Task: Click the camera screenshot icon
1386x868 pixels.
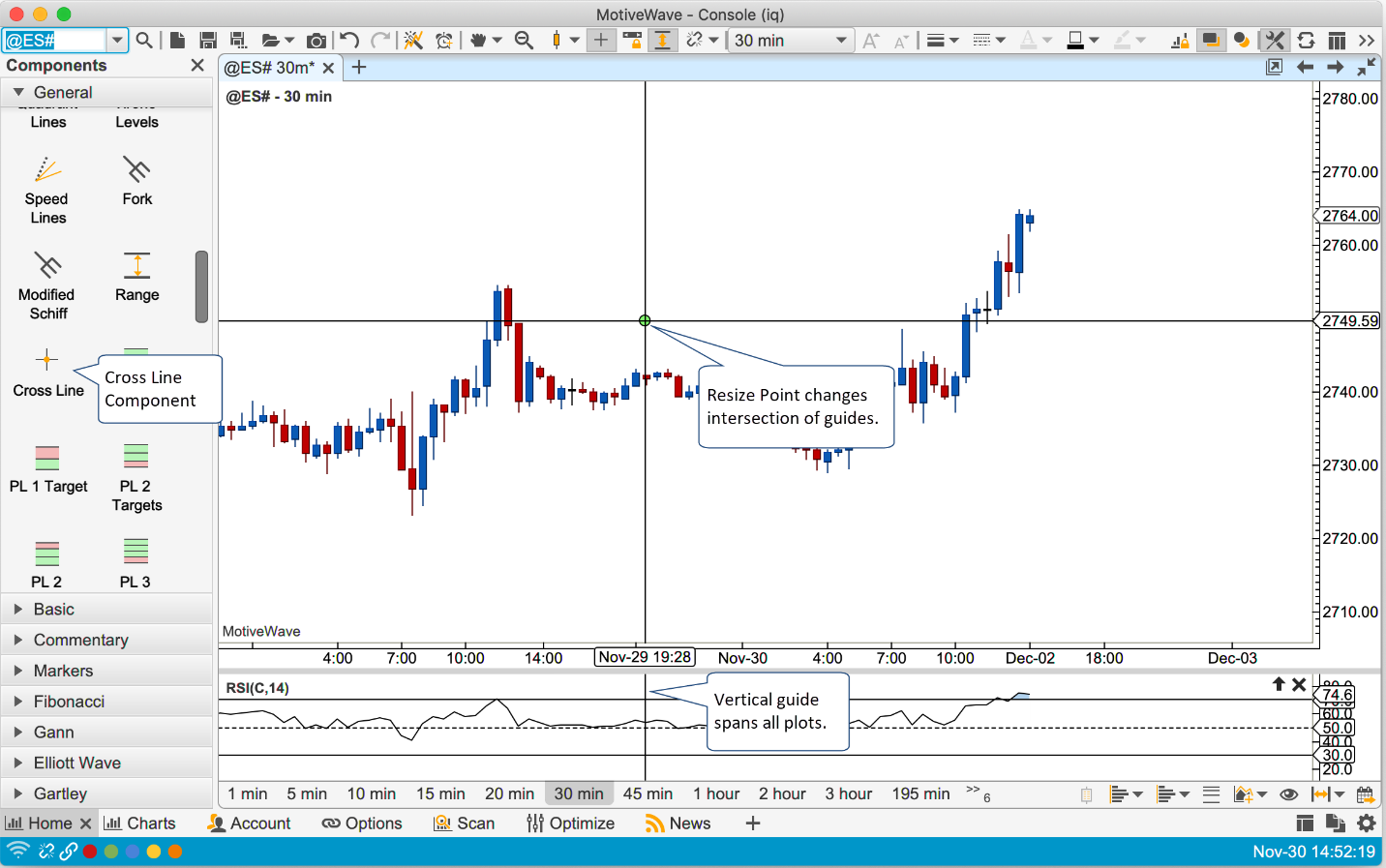Action: click(x=316, y=41)
